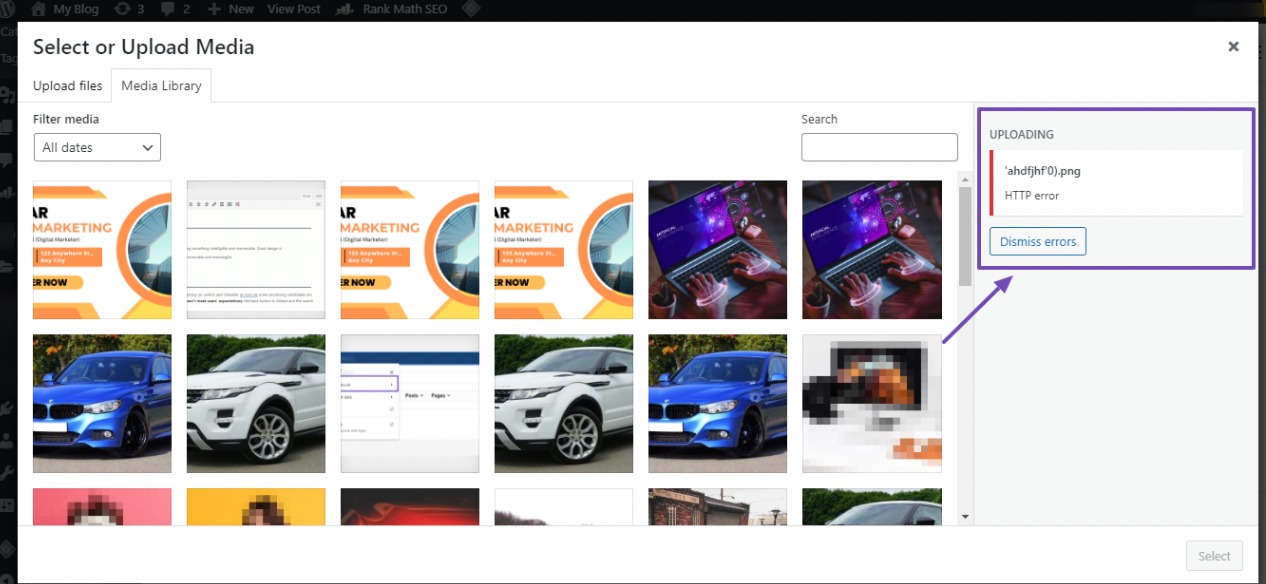Open the All dates filter dropdown
This screenshot has height=584, width=1266.
coord(96,147)
